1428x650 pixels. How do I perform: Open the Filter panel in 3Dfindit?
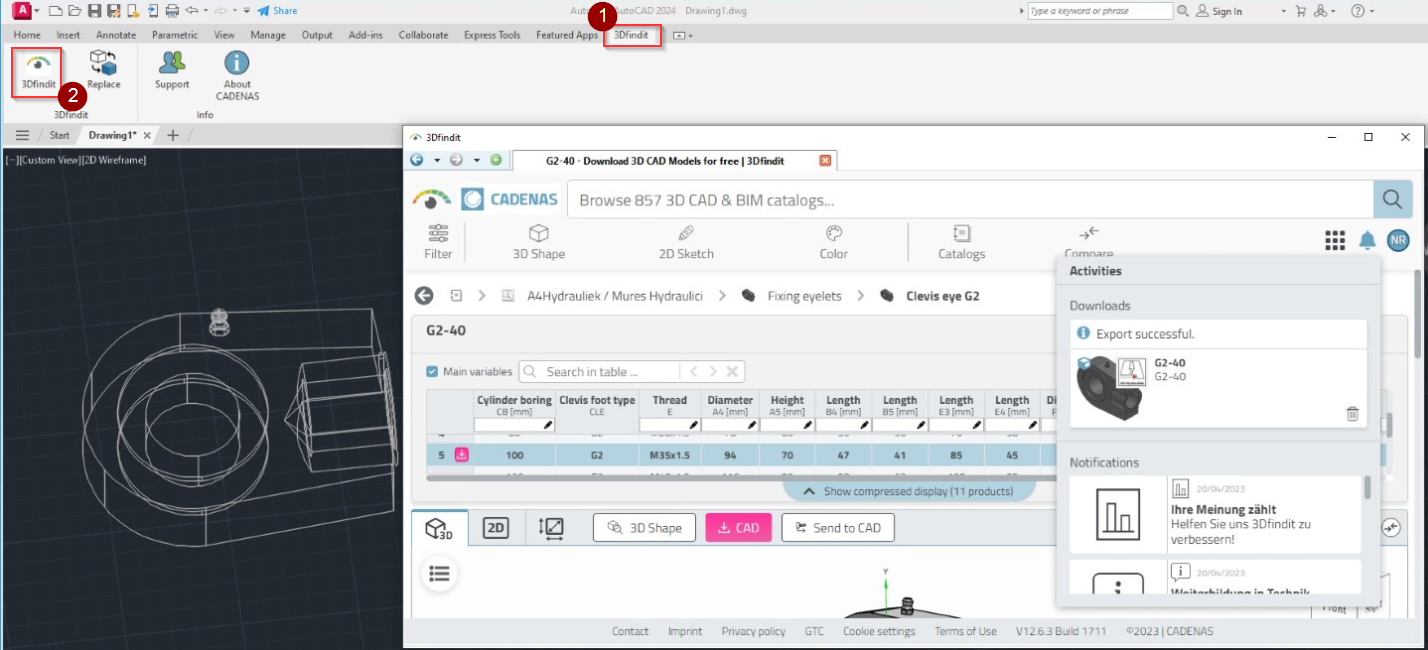pos(438,242)
